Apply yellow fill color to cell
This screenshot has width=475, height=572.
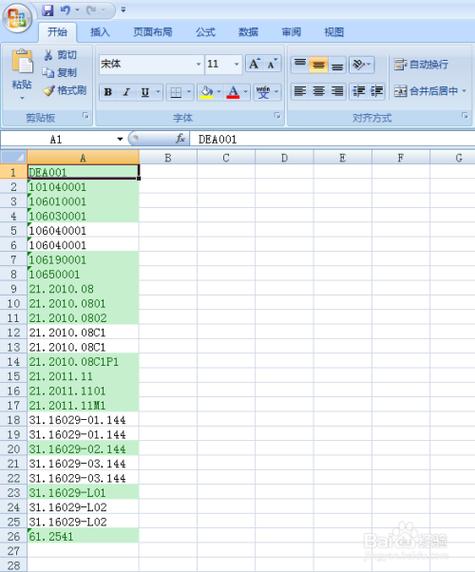[x=206, y=92]
